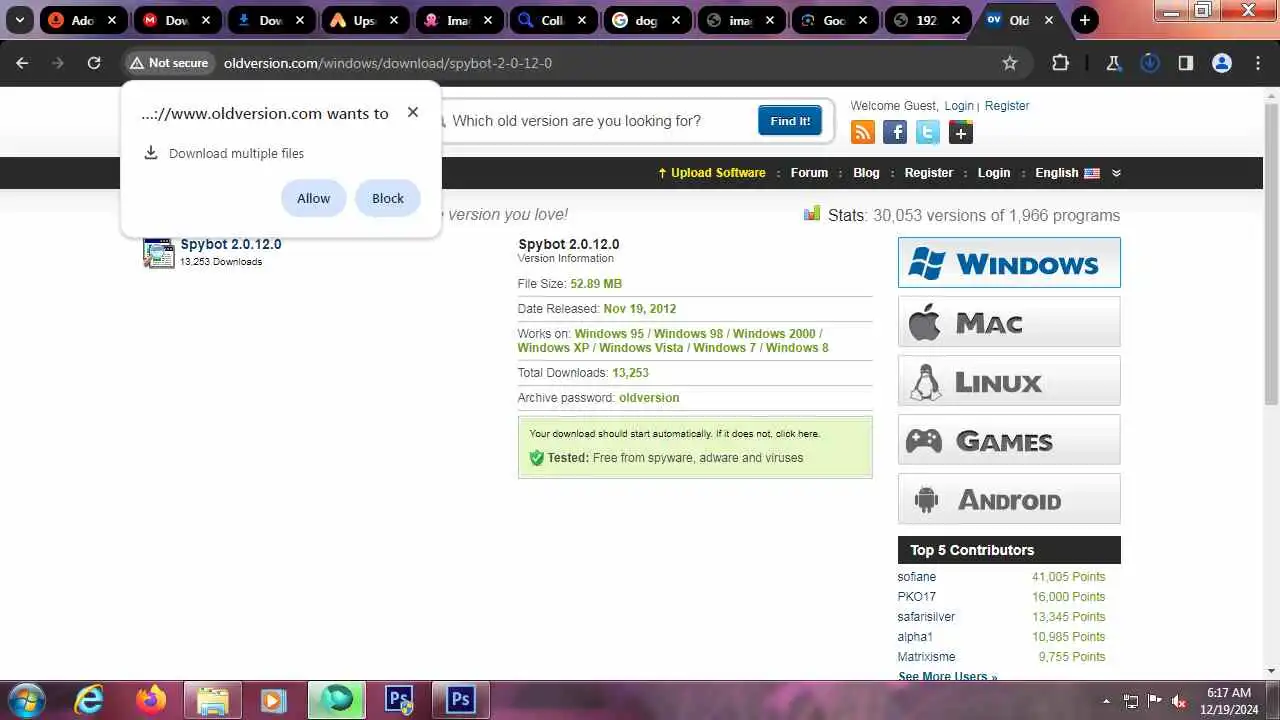Open the downloads icon in toolbar
The image size is (1280, 720).
tap(1150, 63)
